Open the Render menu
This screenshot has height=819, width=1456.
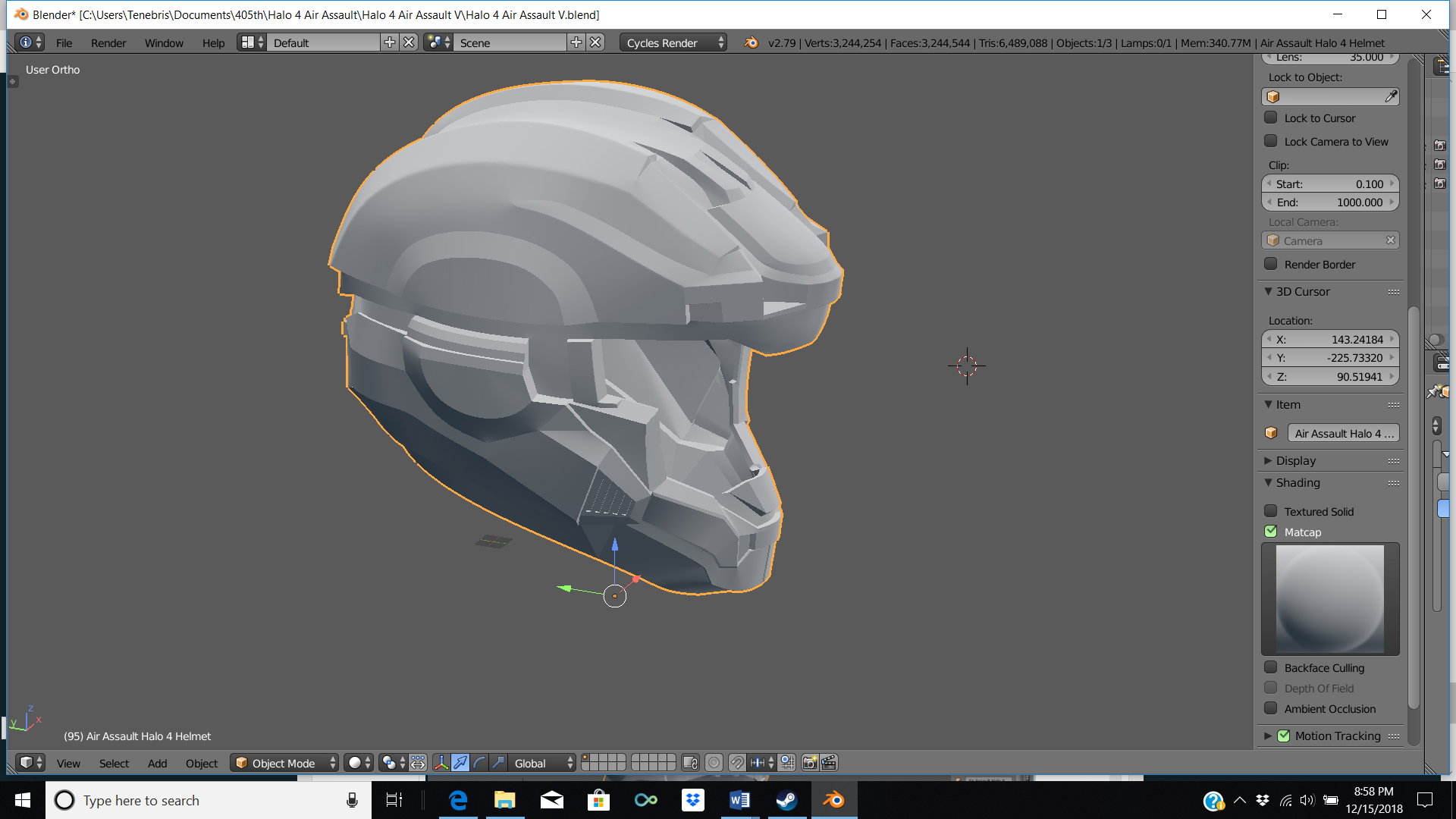click(x=108, y=42)
